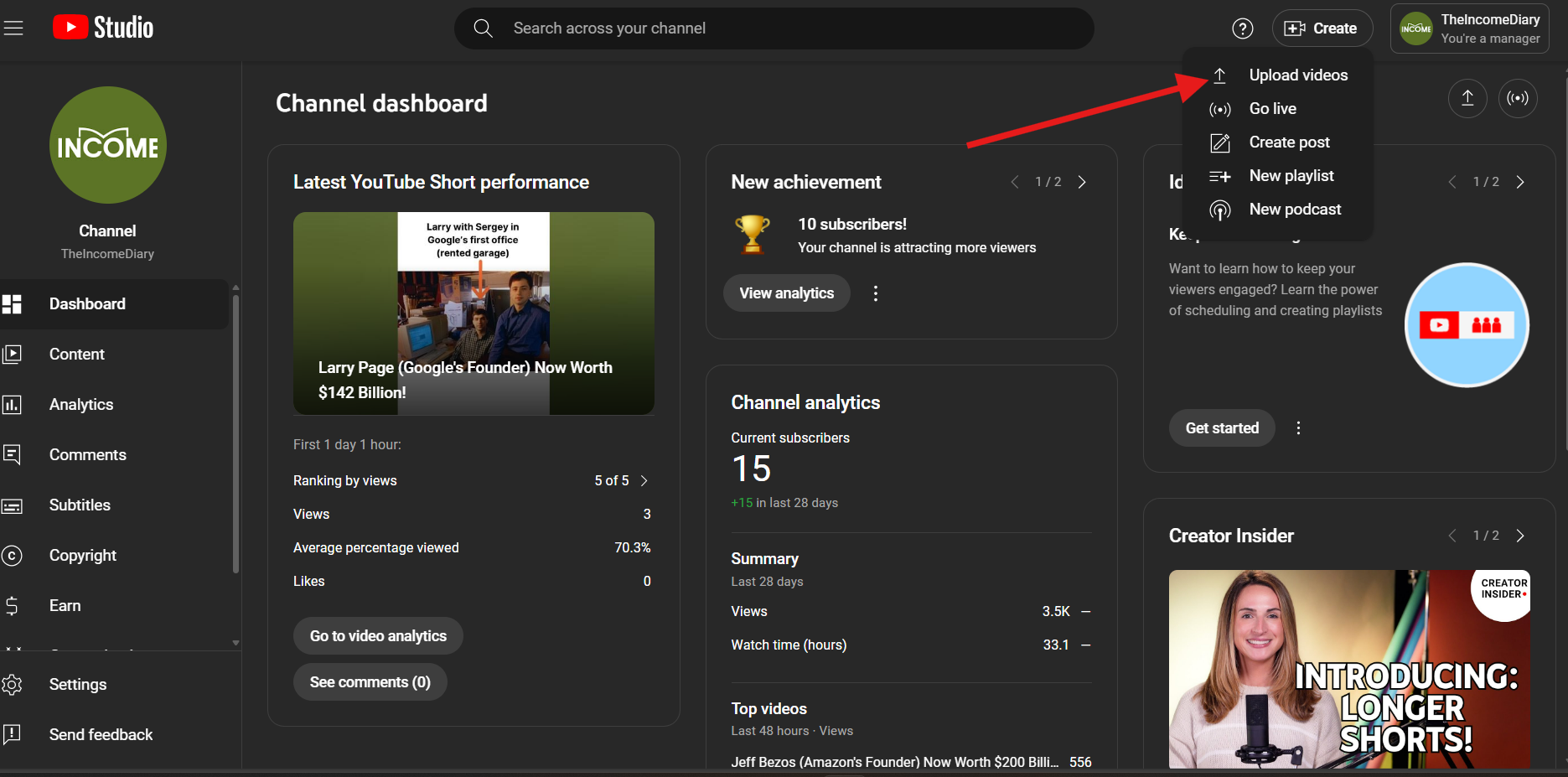Viewport: 1568px width, 777px height.
Task: Click Watch time (hours) 33.1 row
Action: [x=911, y=645]
